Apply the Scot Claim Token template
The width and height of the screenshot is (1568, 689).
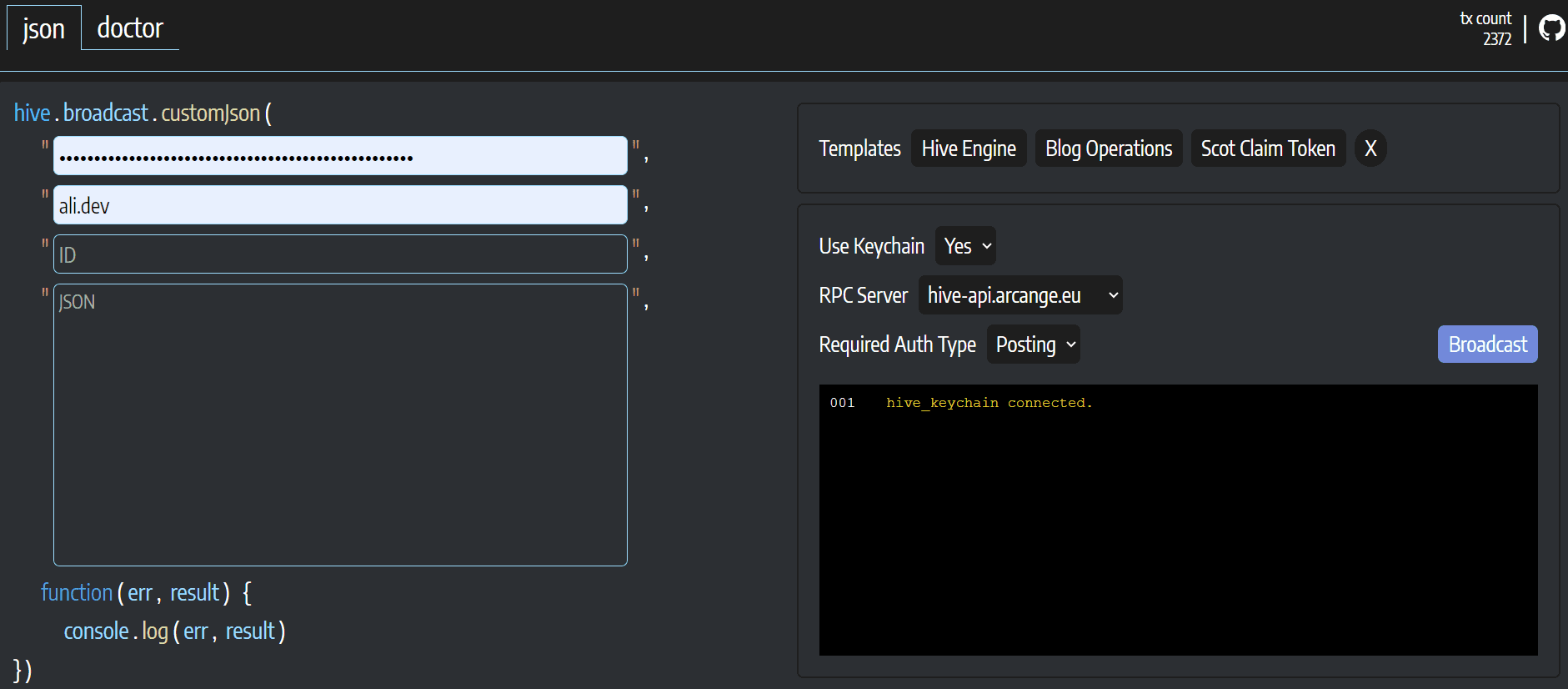1268,148
